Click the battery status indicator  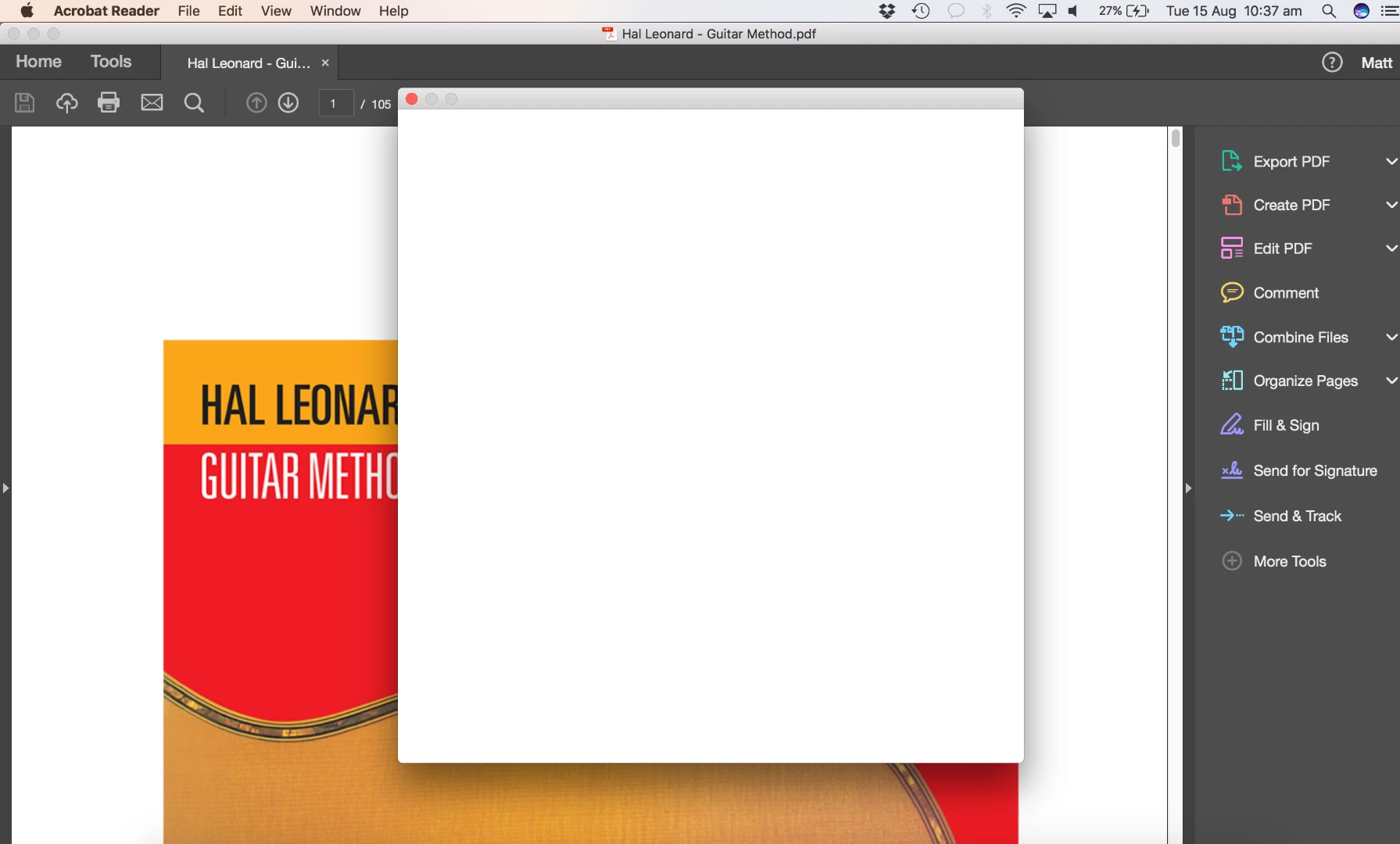coord(1123,11)
